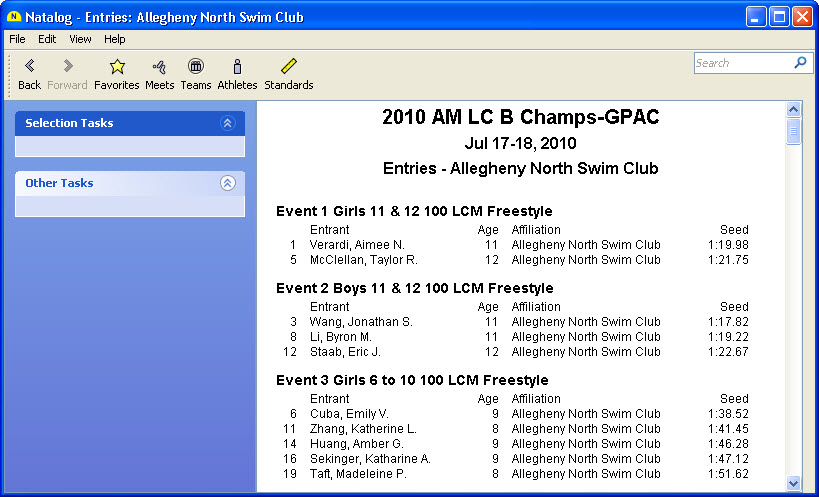The width and height of the screenshot is (819, 497).
Task: Click the Natalog title bar app icon
Action: coord(14,17)
